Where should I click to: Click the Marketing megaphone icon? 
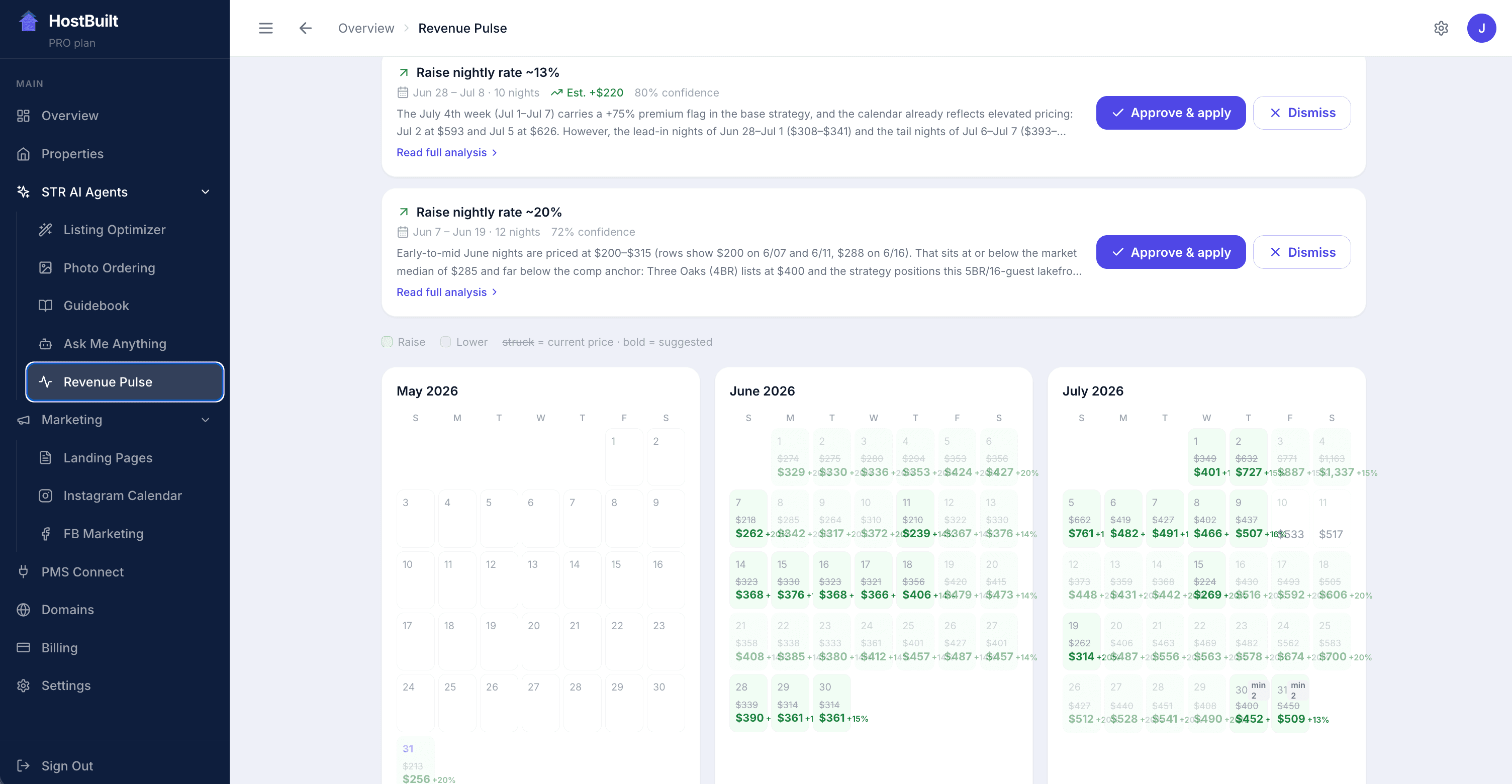(24, 420)
